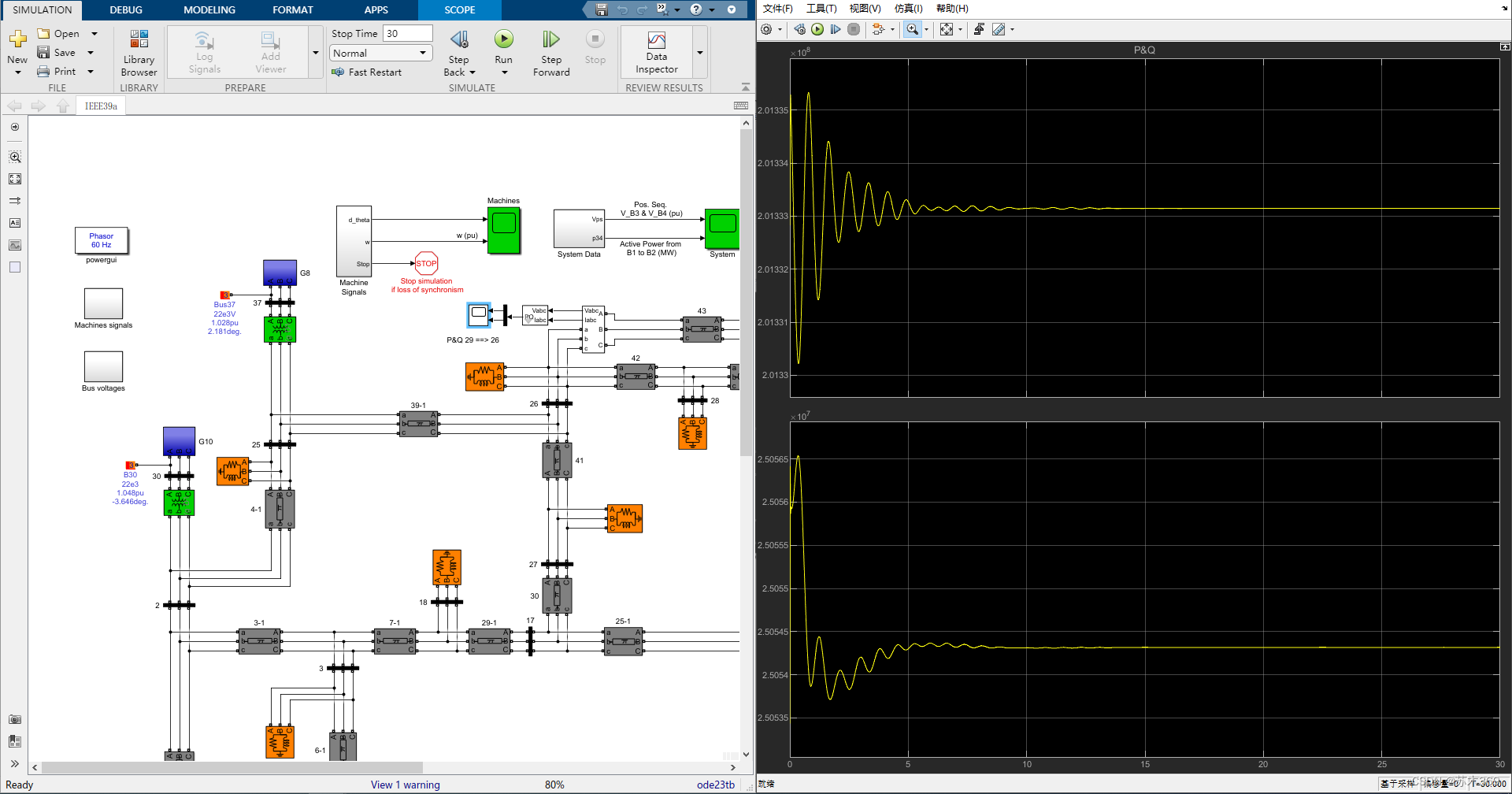Viewport: 1512px width, 794px height.
Task: Expand the Step Back dropdown arrow
Action: [472, 72]
